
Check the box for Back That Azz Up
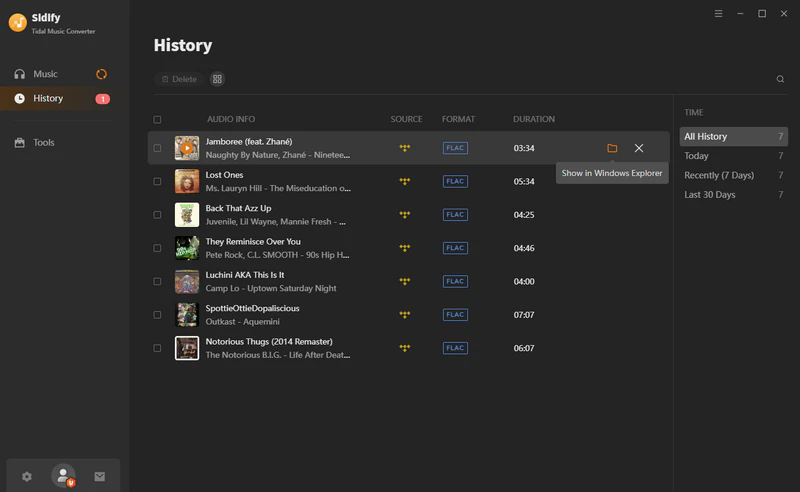click(157, 215)
